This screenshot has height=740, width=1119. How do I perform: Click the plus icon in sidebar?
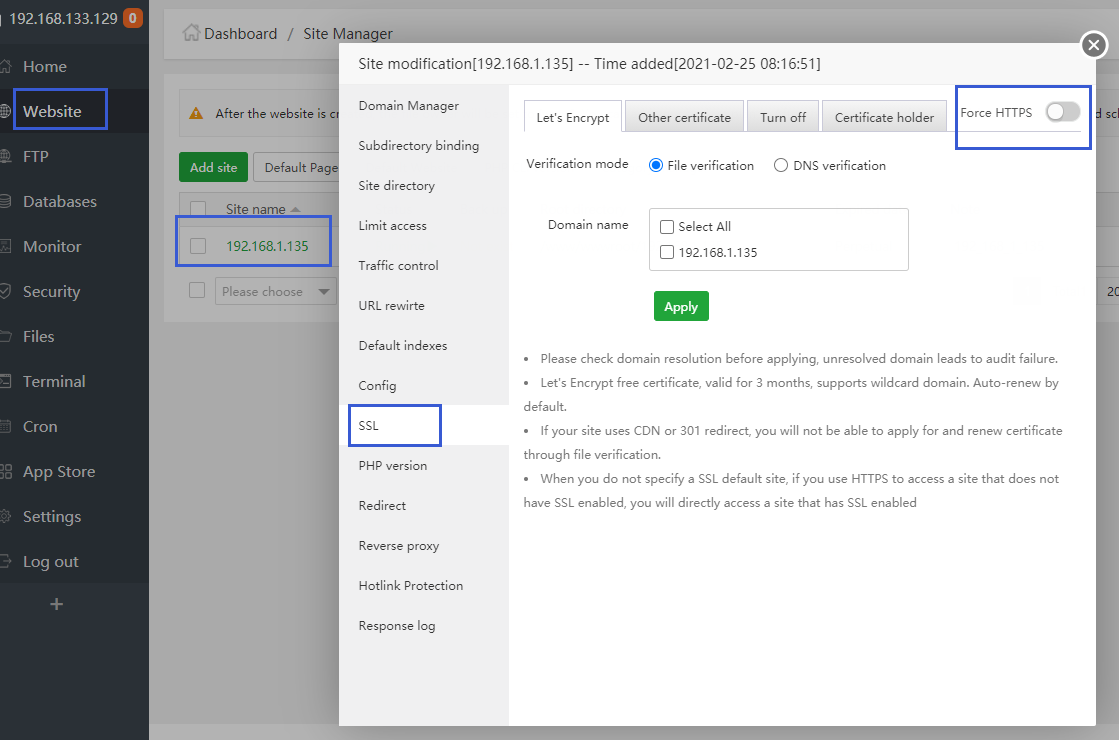coord(56,604)
